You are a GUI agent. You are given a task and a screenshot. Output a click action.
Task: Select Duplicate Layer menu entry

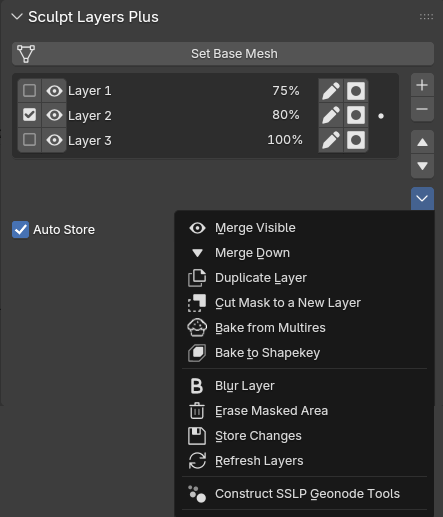coord(305,278)
